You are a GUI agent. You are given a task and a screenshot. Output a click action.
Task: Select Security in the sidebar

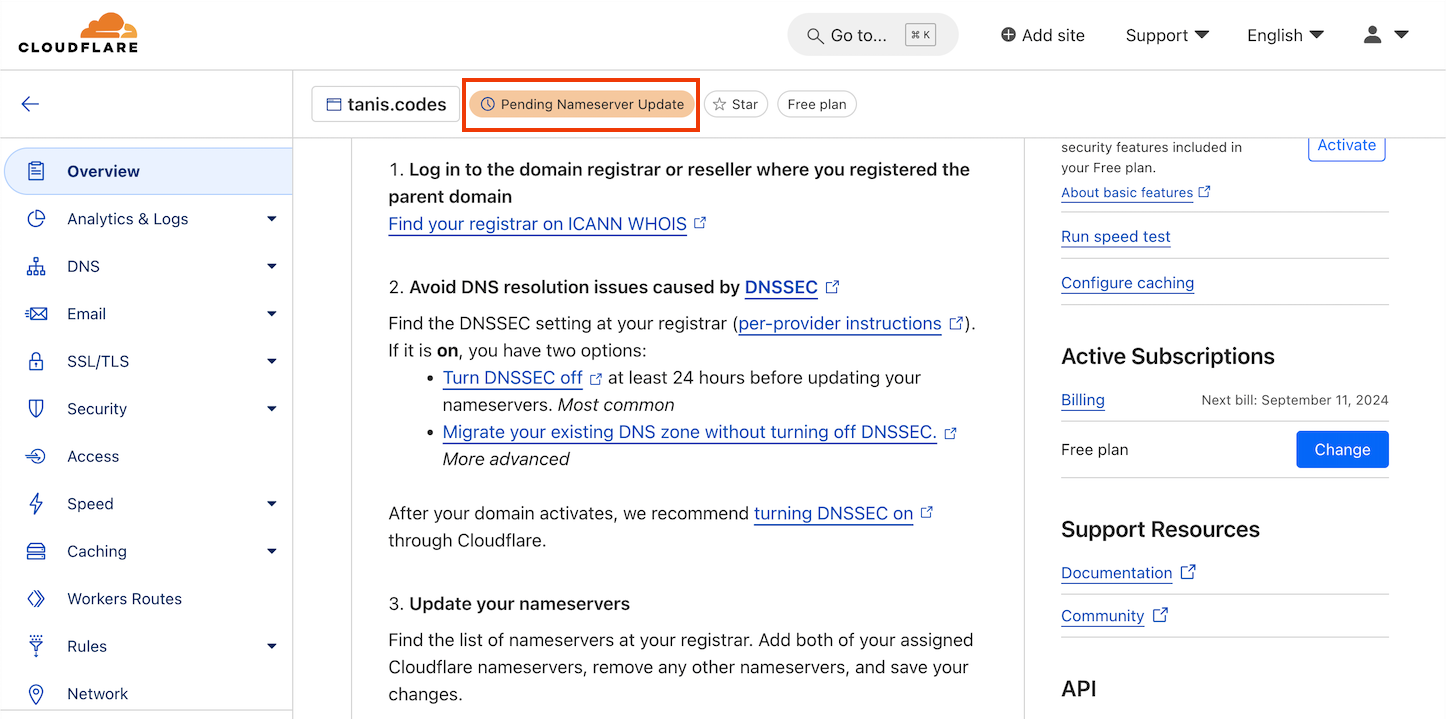click(96, 409)
